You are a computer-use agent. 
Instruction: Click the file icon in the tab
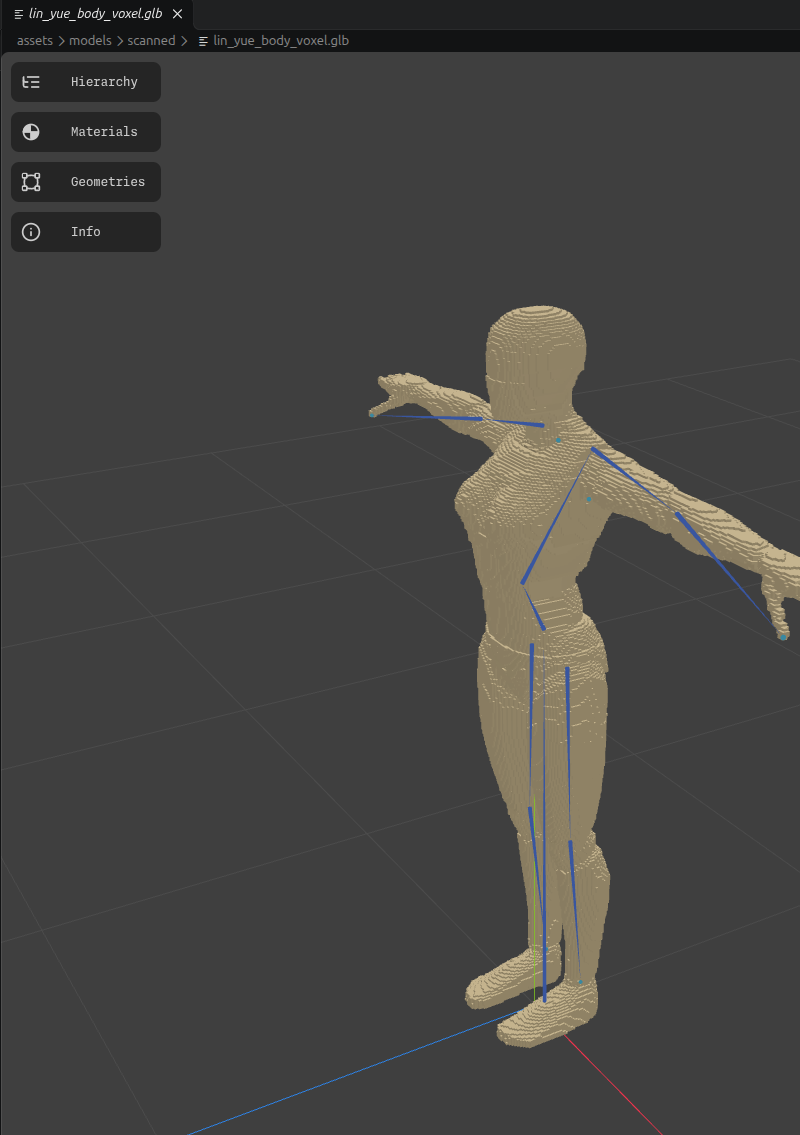(x=19, y=14)
